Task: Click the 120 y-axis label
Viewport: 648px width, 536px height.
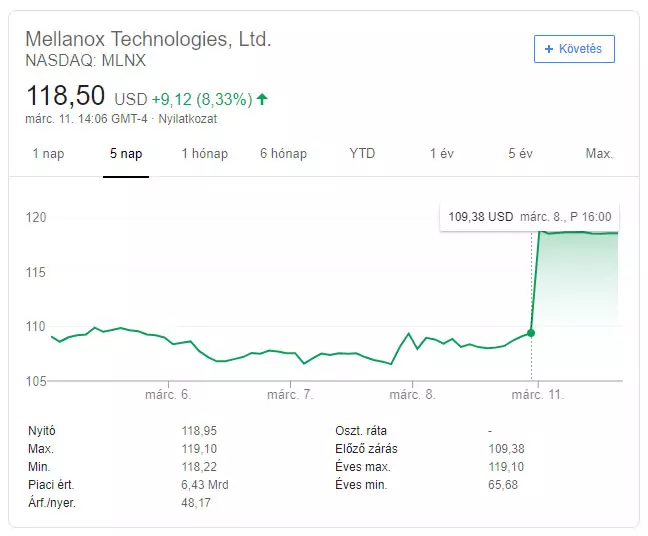Action: pos(36,217)
